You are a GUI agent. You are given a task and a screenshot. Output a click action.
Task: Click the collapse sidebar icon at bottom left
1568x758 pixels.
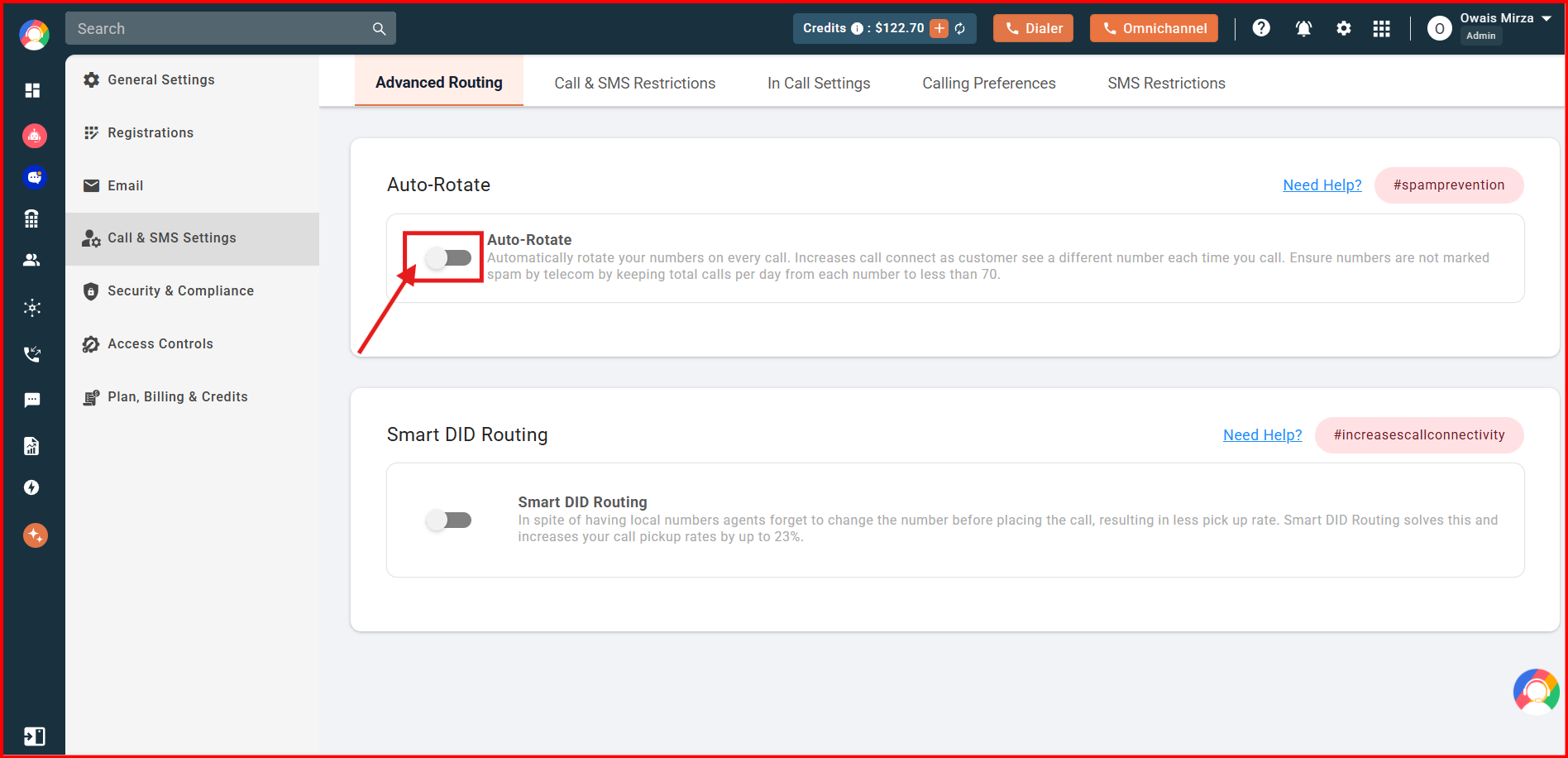coord(34,736)
